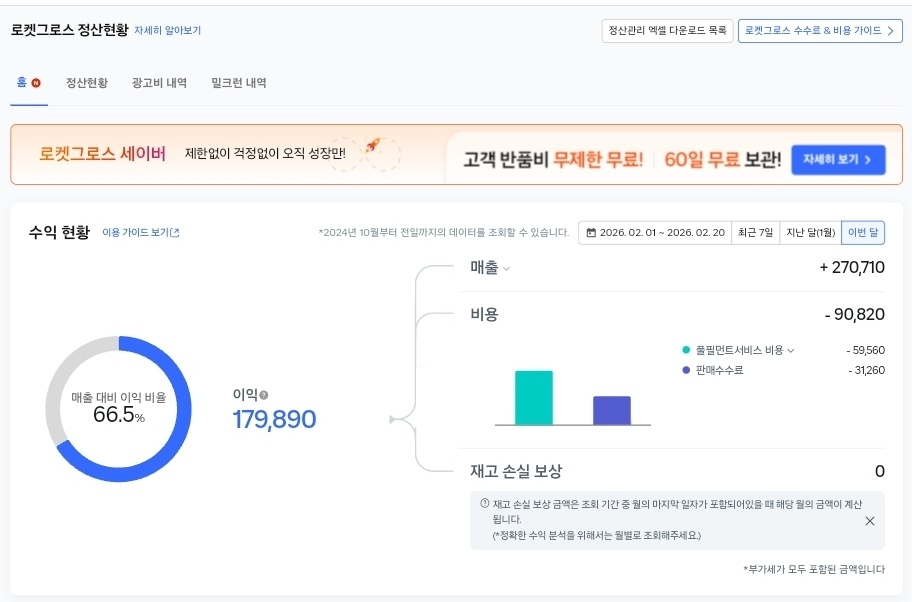The image size is (912, 602).
Task: Open 로켓그로스 수수료 & 비용 가이드
Action: [820, 30]
